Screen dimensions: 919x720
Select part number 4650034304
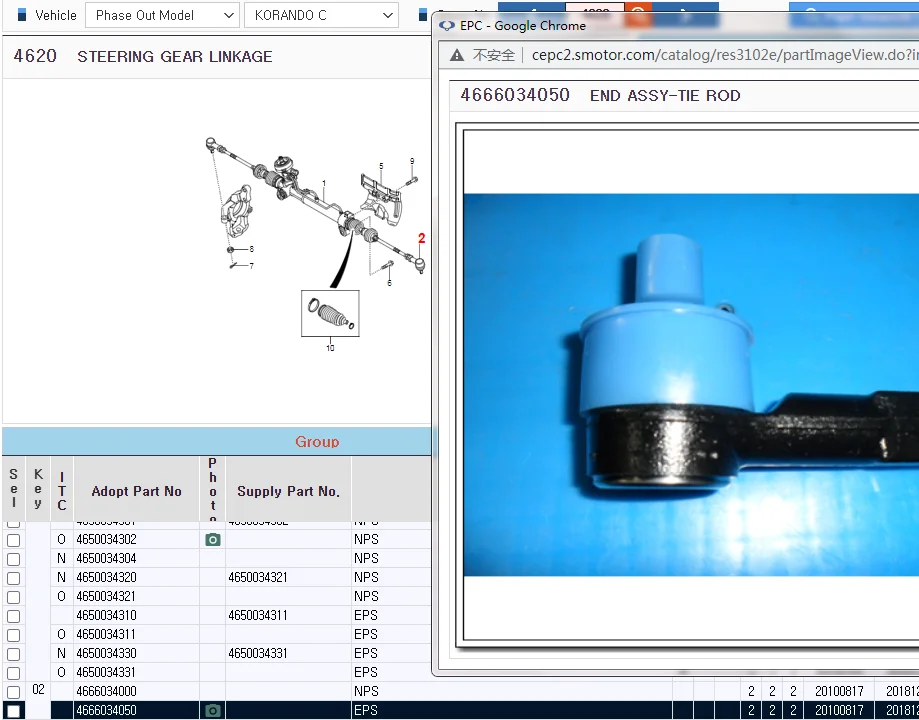click(x=106, y=558)
